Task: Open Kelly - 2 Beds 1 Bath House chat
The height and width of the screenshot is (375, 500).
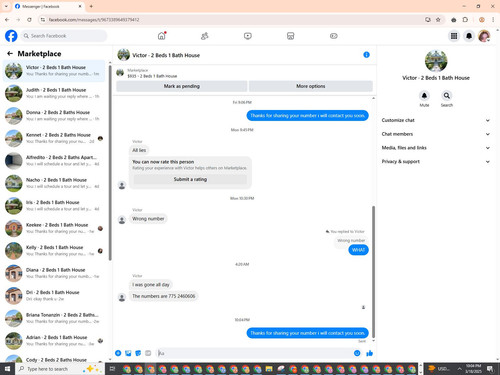Action: 54,251
